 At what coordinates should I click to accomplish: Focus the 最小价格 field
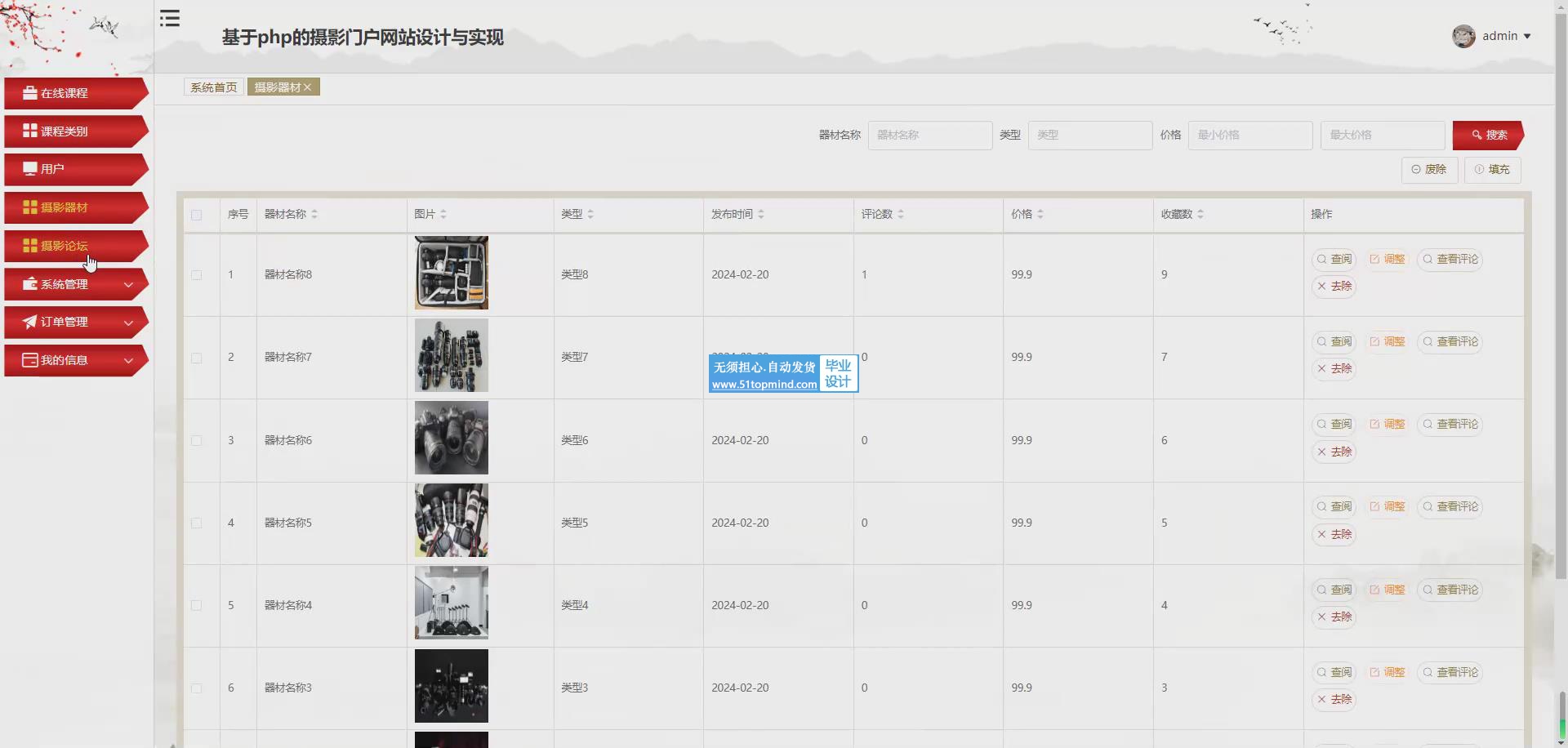pyautogui.click(x=1250, y=135)
